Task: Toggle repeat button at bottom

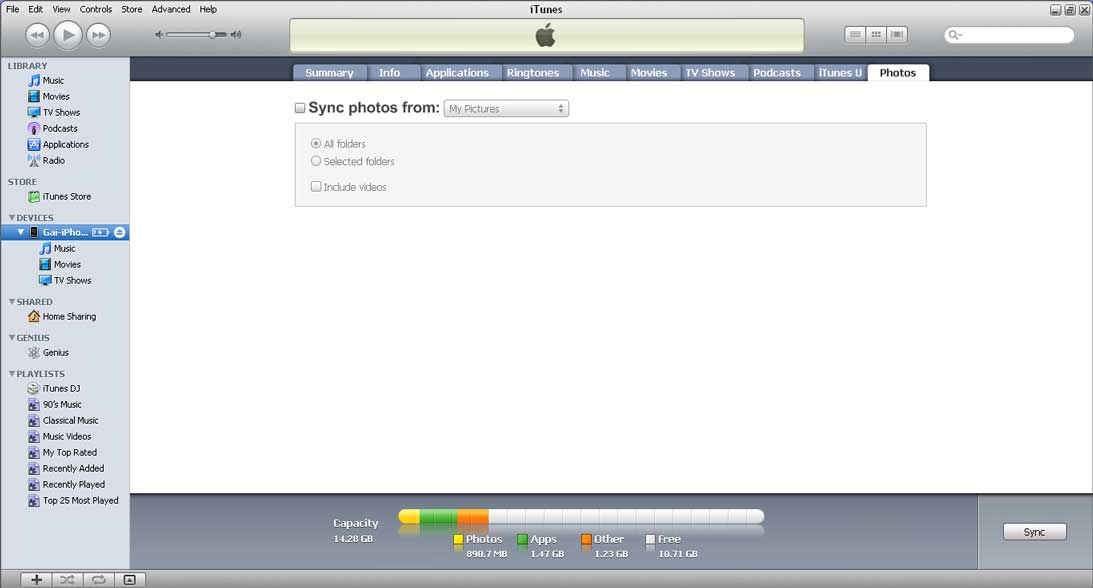Action: point(99,580)
